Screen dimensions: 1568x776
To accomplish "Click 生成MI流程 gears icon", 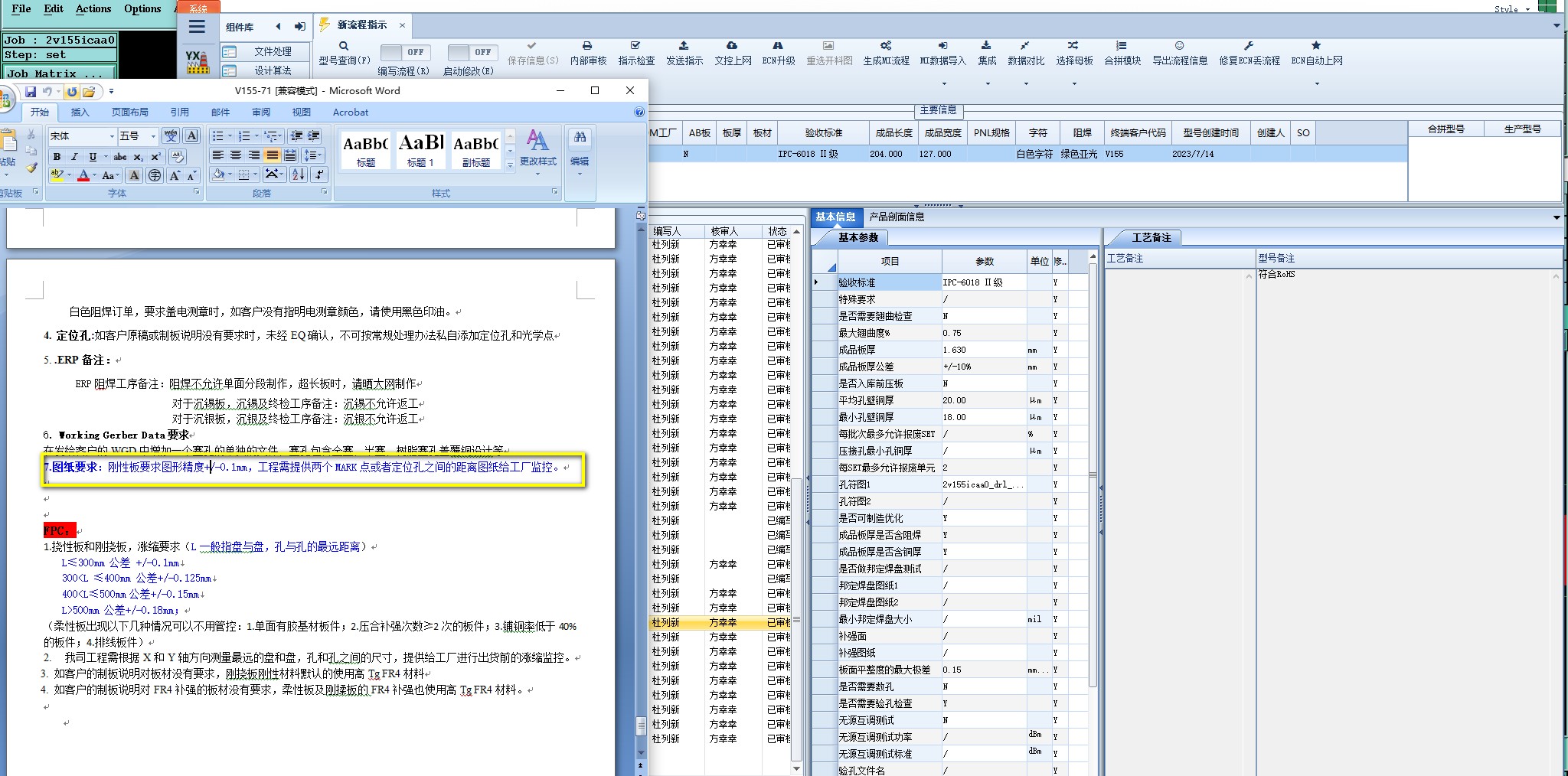I will 886,46.
